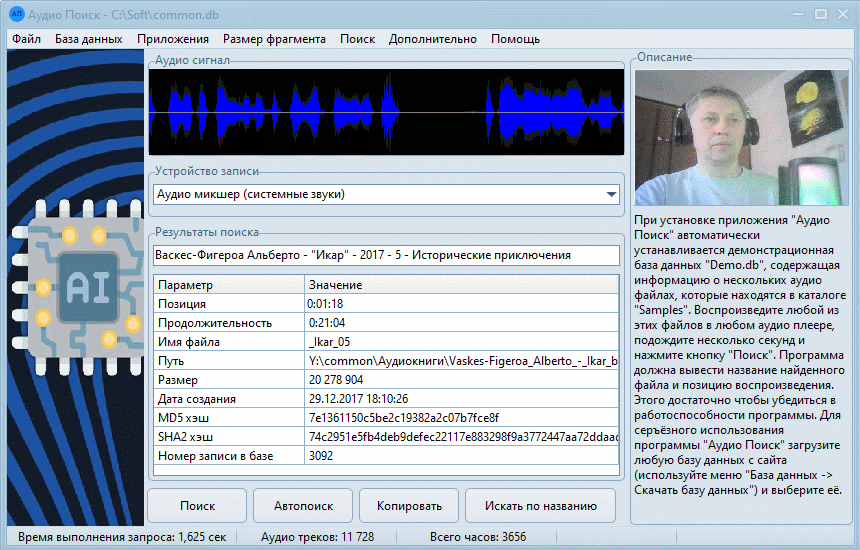860x550 pixels.
Task: Open the База данных menu
Action: click(x=89, y=39)
